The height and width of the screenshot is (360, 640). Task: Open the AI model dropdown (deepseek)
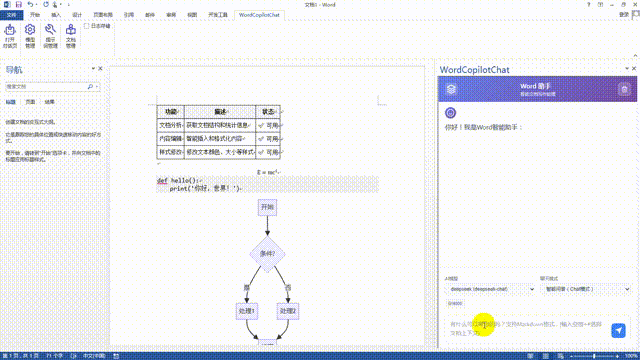pos(489,289)
